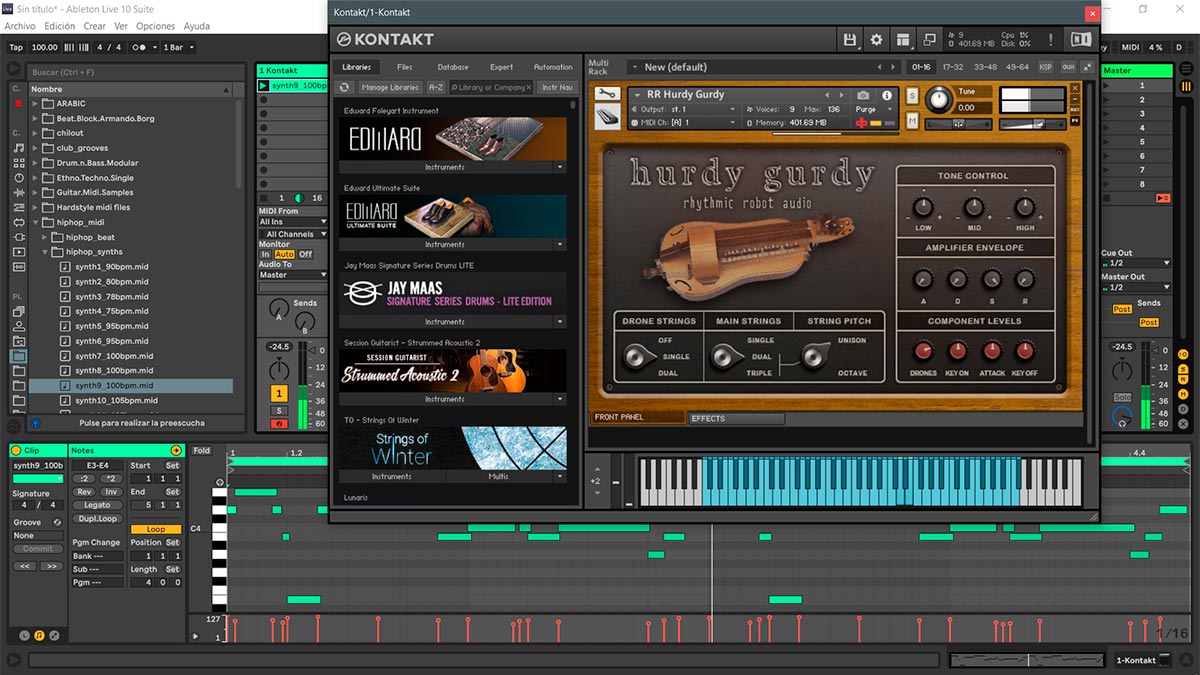
Task: Click the Buscar search field
Action: 135,72
